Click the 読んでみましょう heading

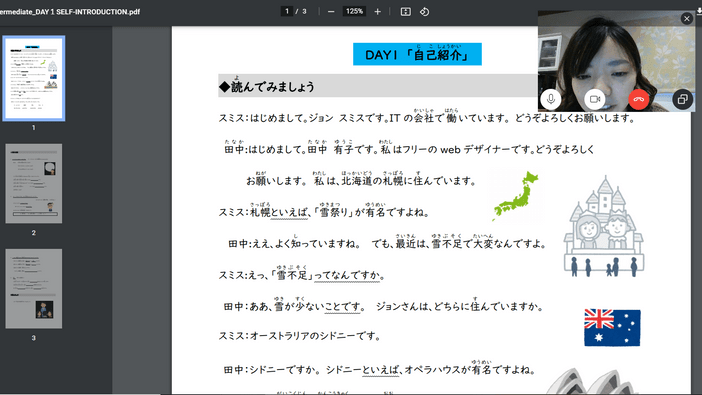(273, 86)
